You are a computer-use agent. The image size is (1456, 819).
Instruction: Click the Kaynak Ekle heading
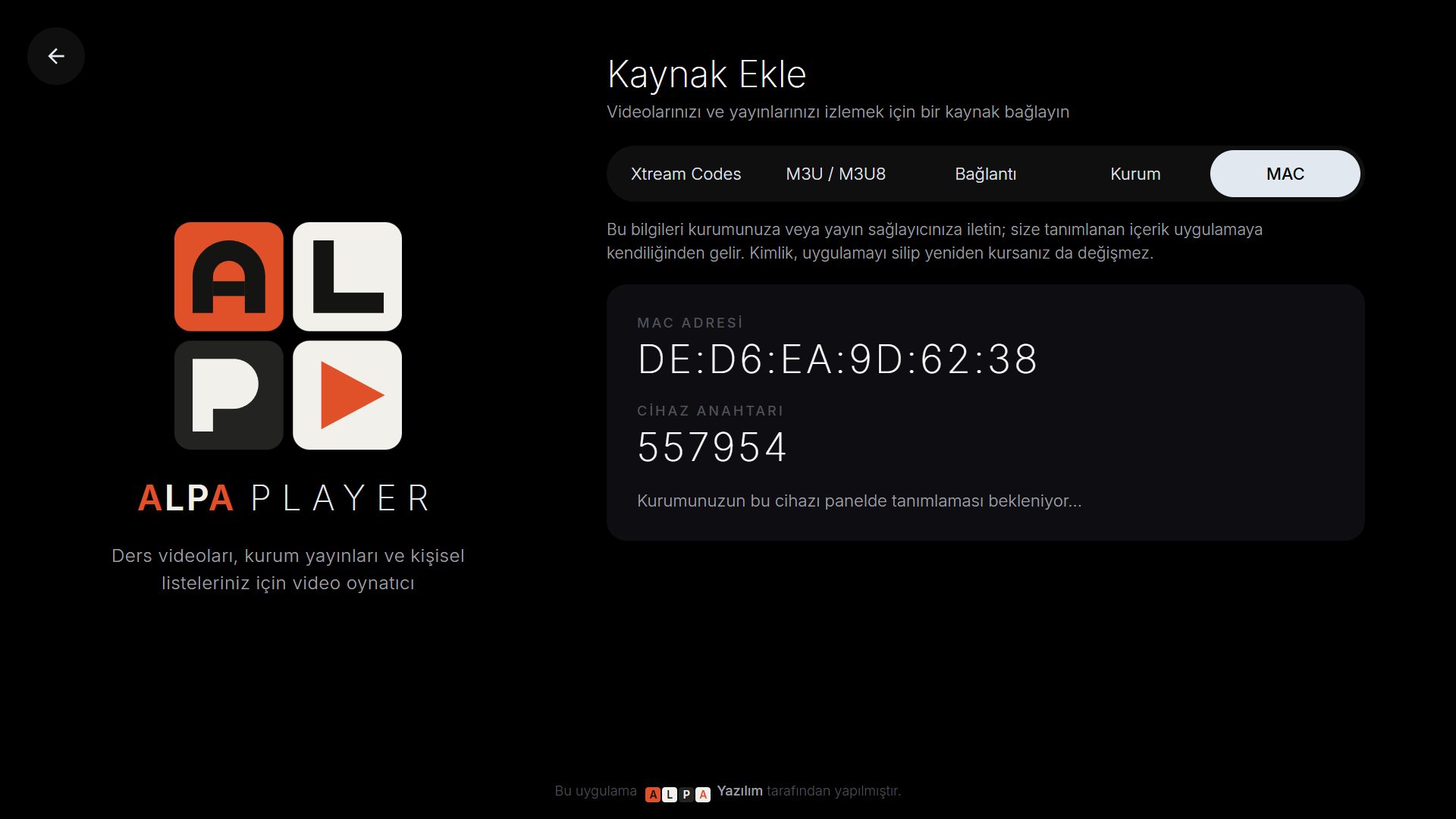pos(707,74)
